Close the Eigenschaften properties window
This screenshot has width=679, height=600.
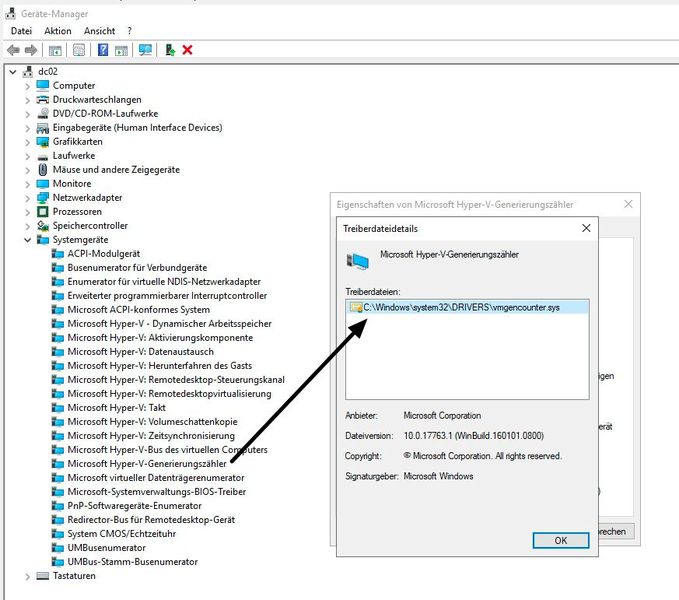(x=628, y=204)
